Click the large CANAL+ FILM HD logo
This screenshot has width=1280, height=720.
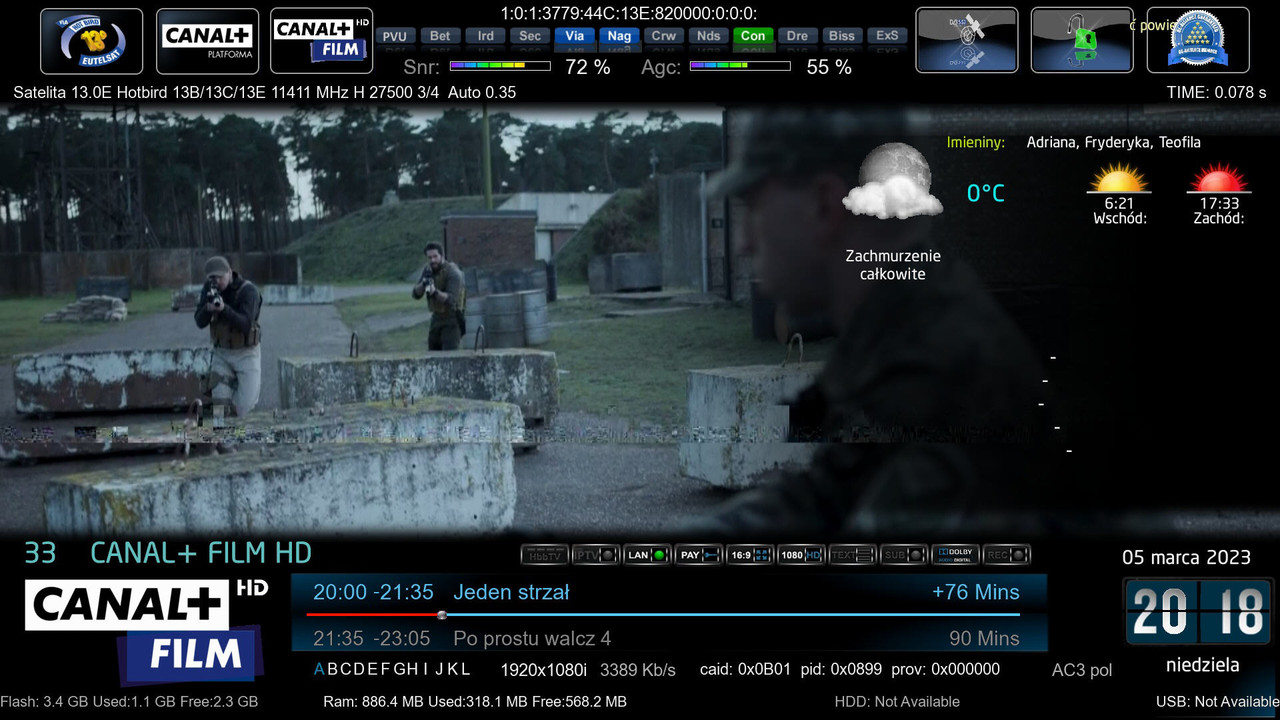[x=146, y=630]
